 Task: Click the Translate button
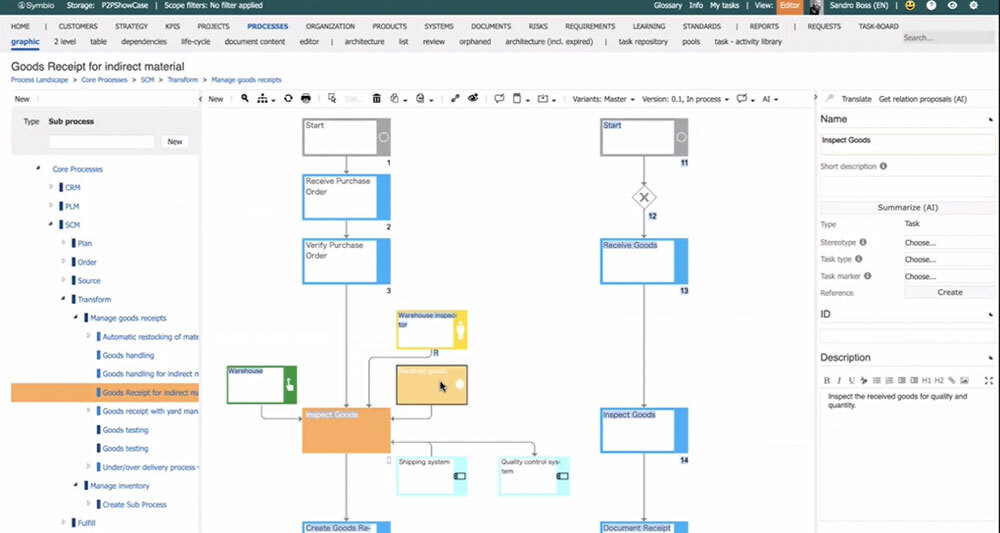[x=856, y=99]
